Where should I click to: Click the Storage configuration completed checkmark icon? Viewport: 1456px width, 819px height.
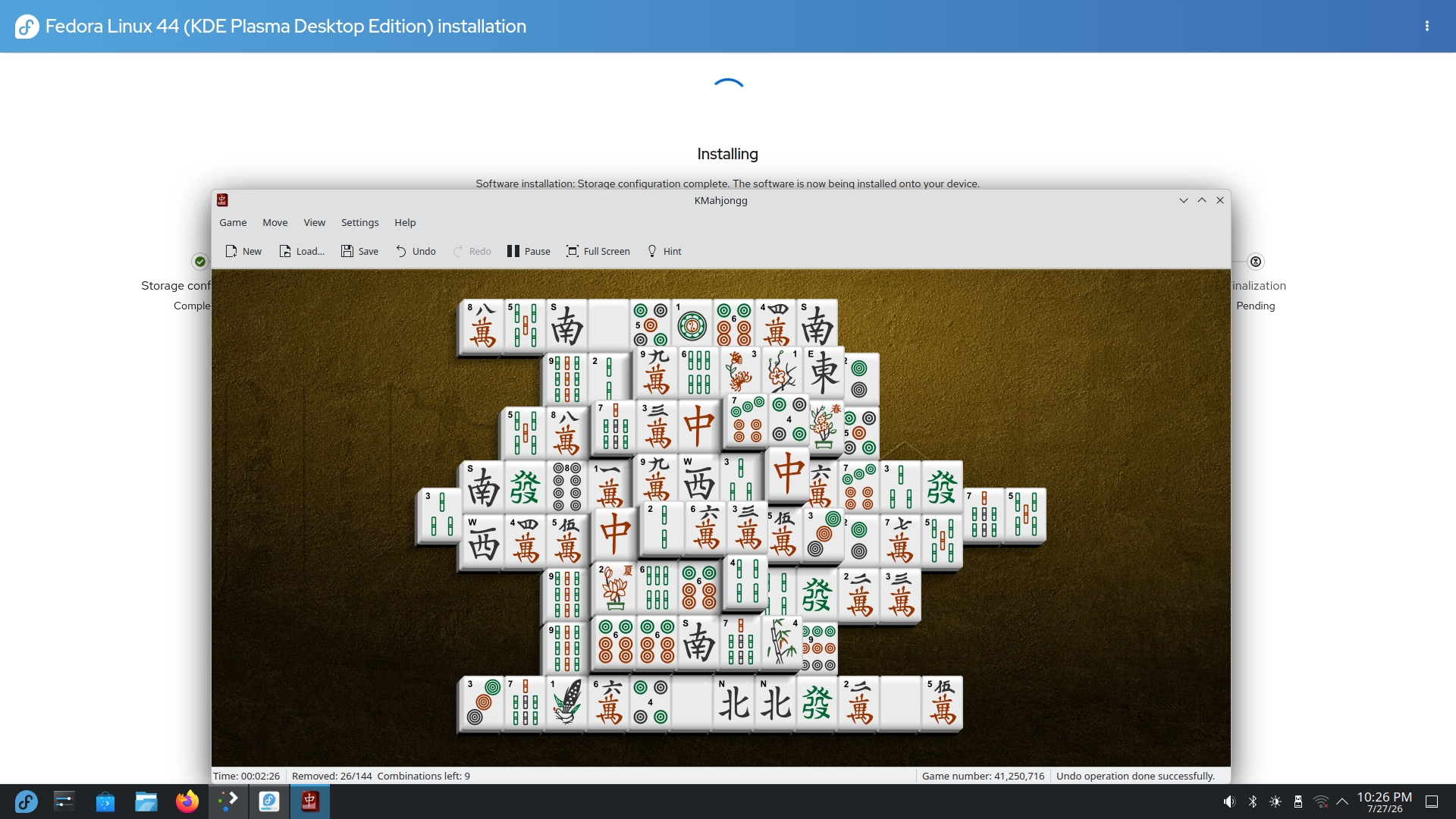tap(200, 262)
